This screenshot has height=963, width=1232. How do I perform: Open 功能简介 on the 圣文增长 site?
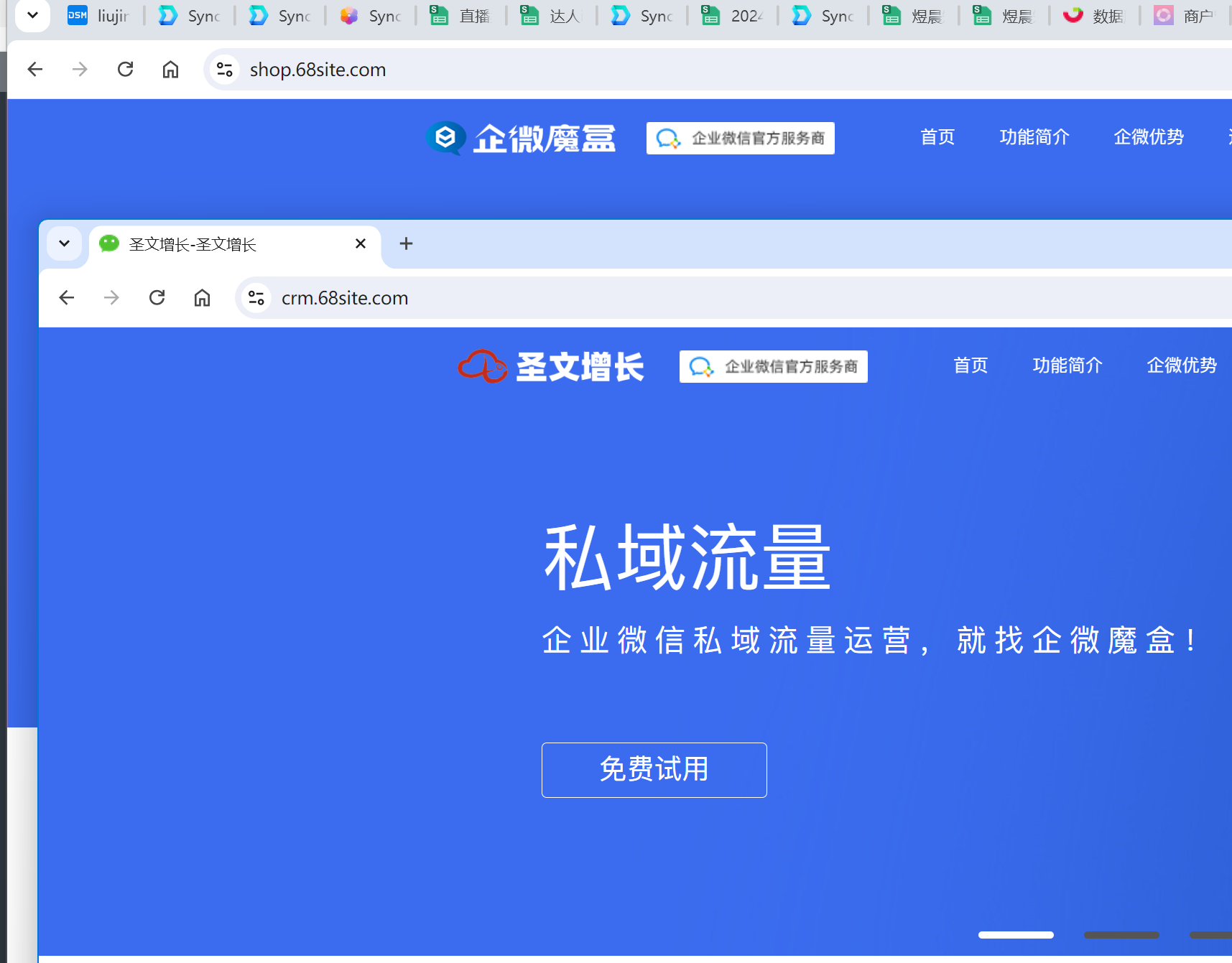click(1067, 365)
